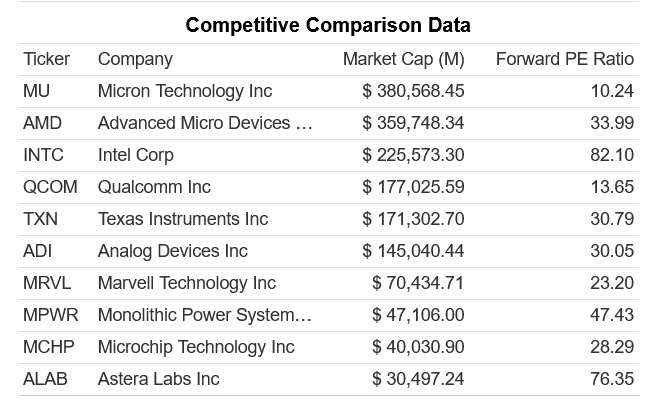The image size is (647, 401).
Task: Click the Ticker column header
Action: pyautogui.click(x=46, y=59)
